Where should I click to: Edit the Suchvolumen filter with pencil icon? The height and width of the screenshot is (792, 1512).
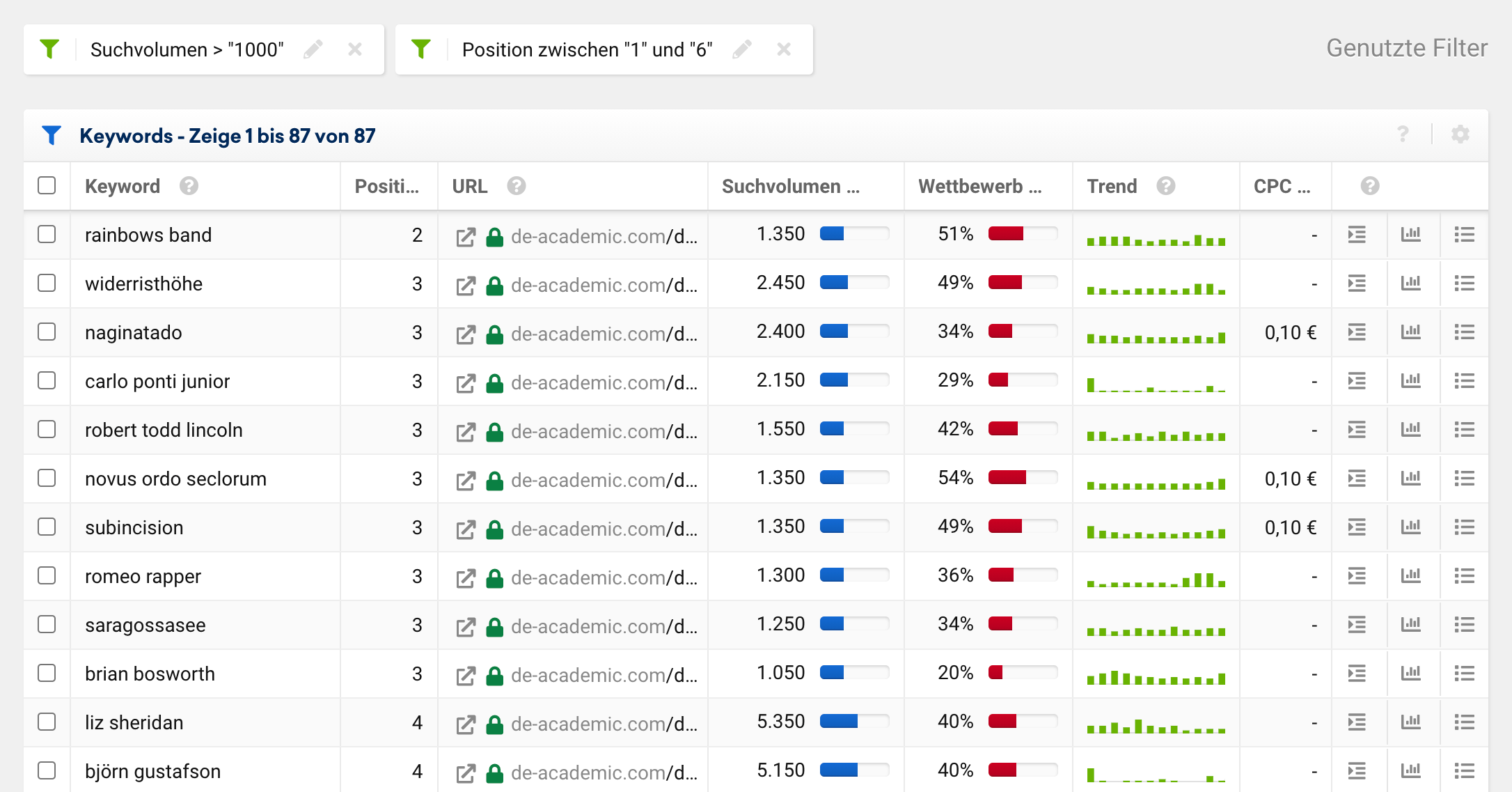[x=313, y=49]
